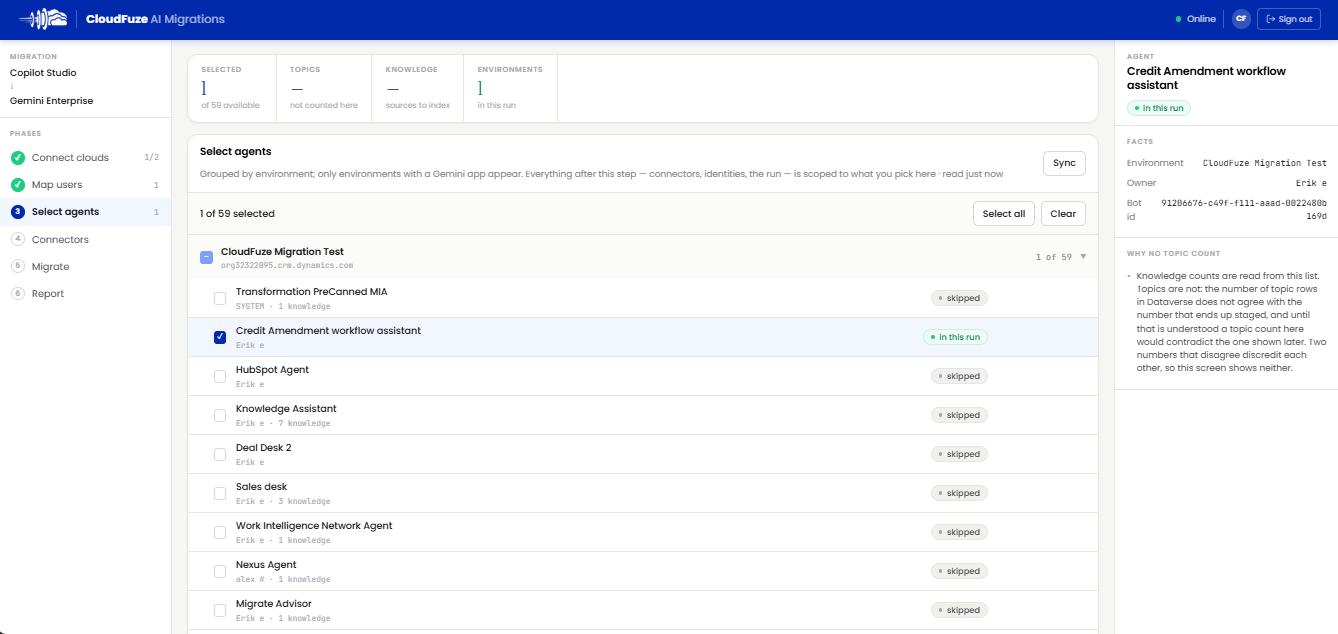Check the Transformation PreCanned MIA agent
The width and height of the screenshot is (1338, 634).
(x=220, y=298)
